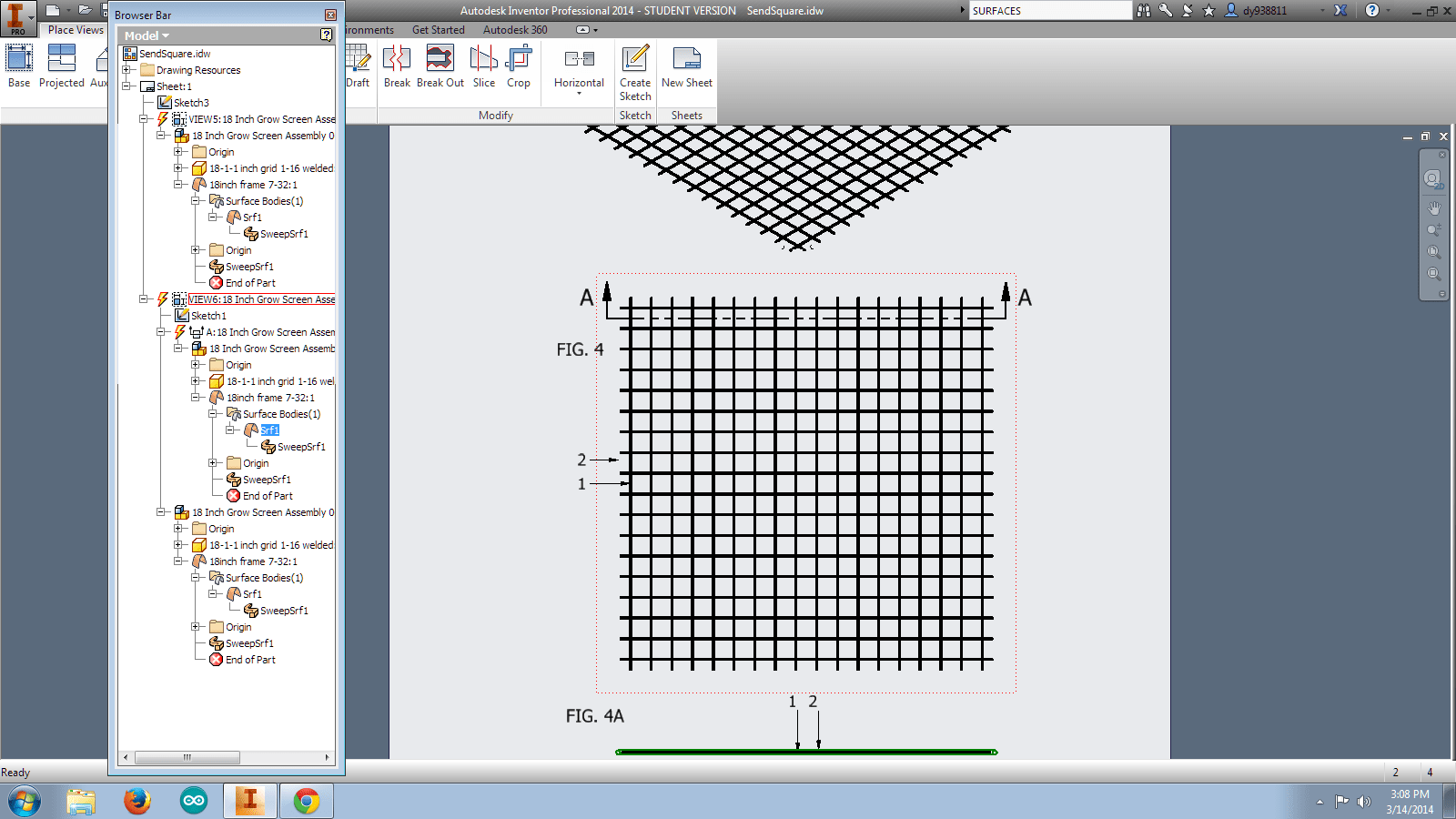1456x819 pixels.
Task: Click the browser panel horizontal scrollbar
Action: [187, 756]
